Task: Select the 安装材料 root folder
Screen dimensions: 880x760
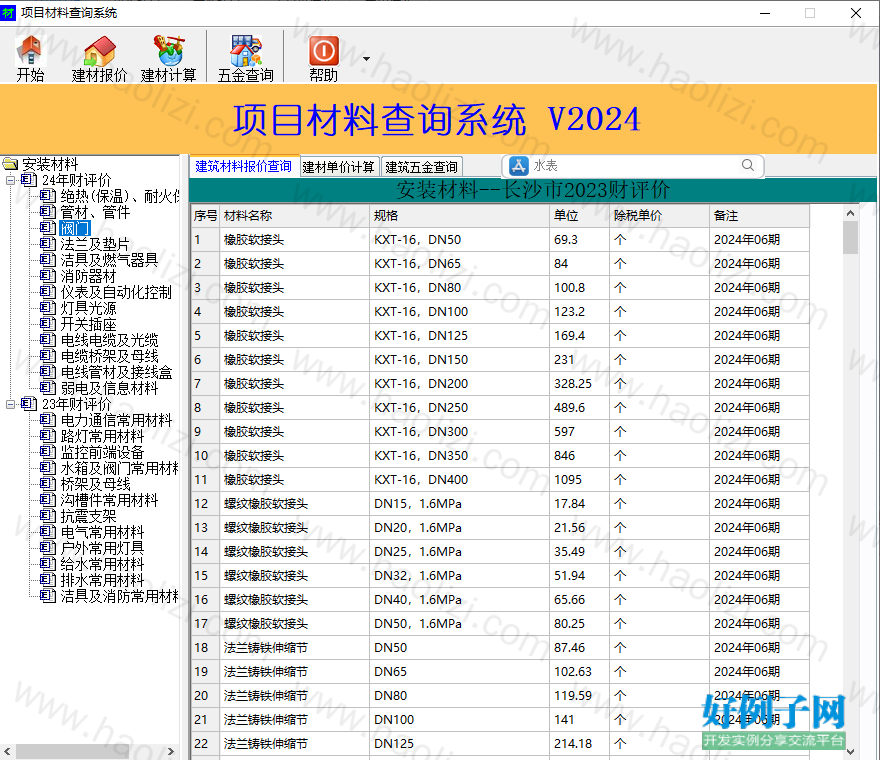Action: tap(50, 164)
